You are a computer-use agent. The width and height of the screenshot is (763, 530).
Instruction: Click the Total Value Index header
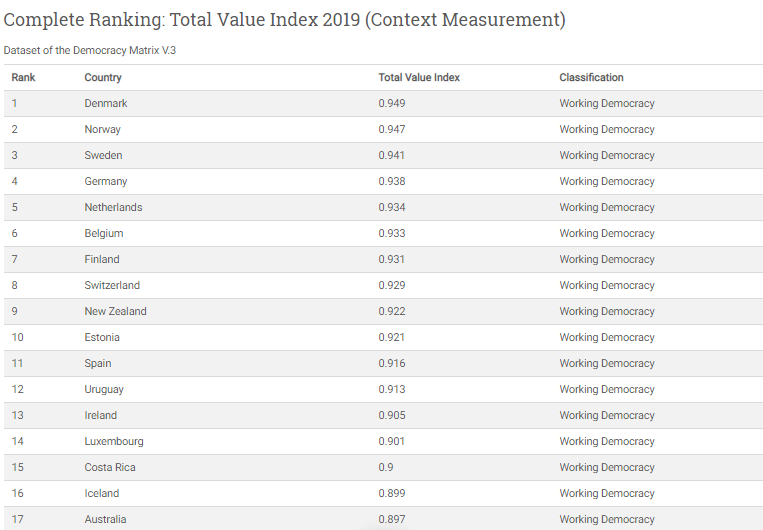[419, 77]
